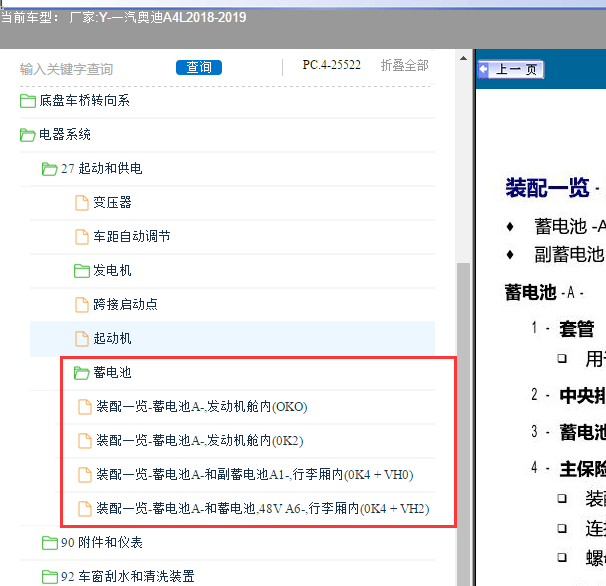606x586 pixels.
Task: Expand the 92 车窗刮水和清洗装置 node
Action: pos(128,577)
